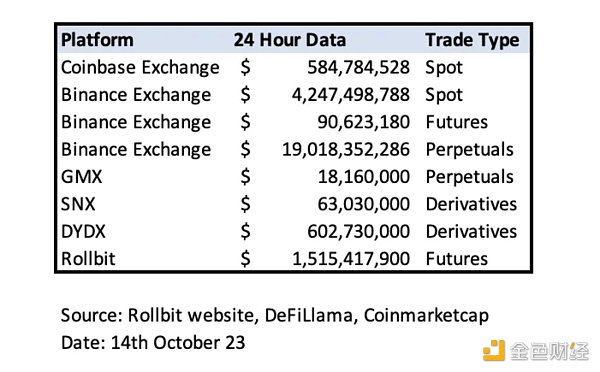Click the 4,247,498,788 value cell

coord(351,95)
